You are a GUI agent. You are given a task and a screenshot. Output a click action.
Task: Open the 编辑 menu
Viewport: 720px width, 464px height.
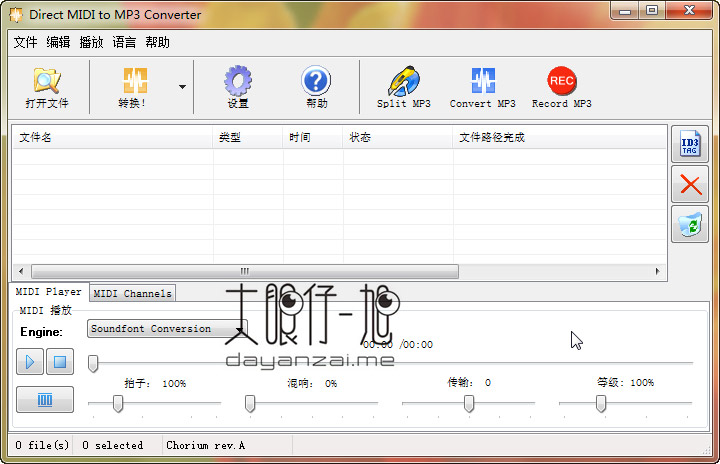tap(58, 42)
